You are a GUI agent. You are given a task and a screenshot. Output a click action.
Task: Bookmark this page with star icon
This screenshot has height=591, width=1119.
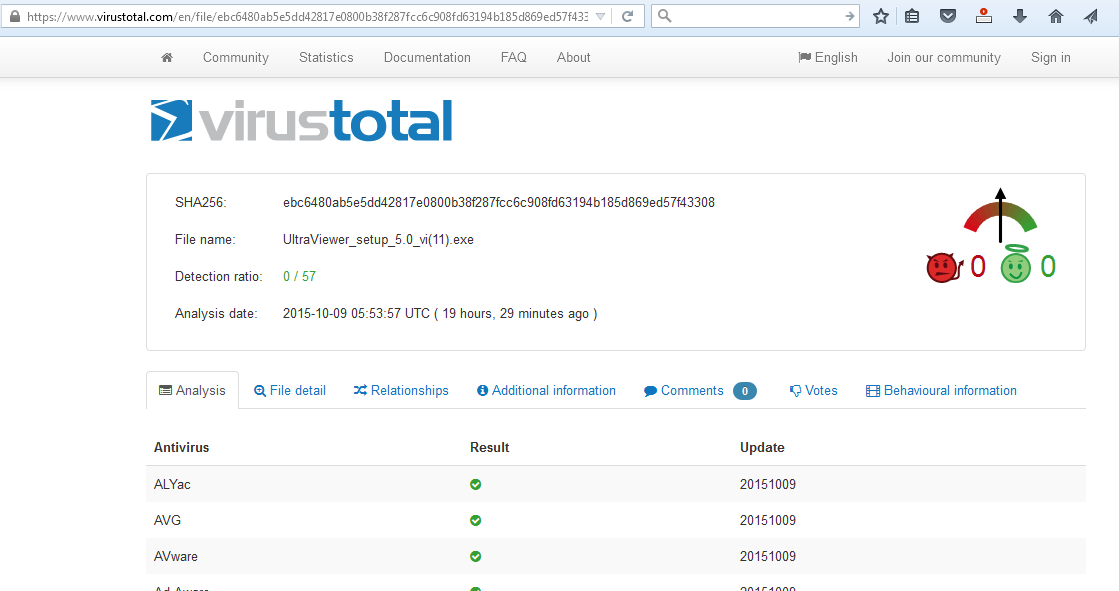pyautogui.click(x=881, y=16)
